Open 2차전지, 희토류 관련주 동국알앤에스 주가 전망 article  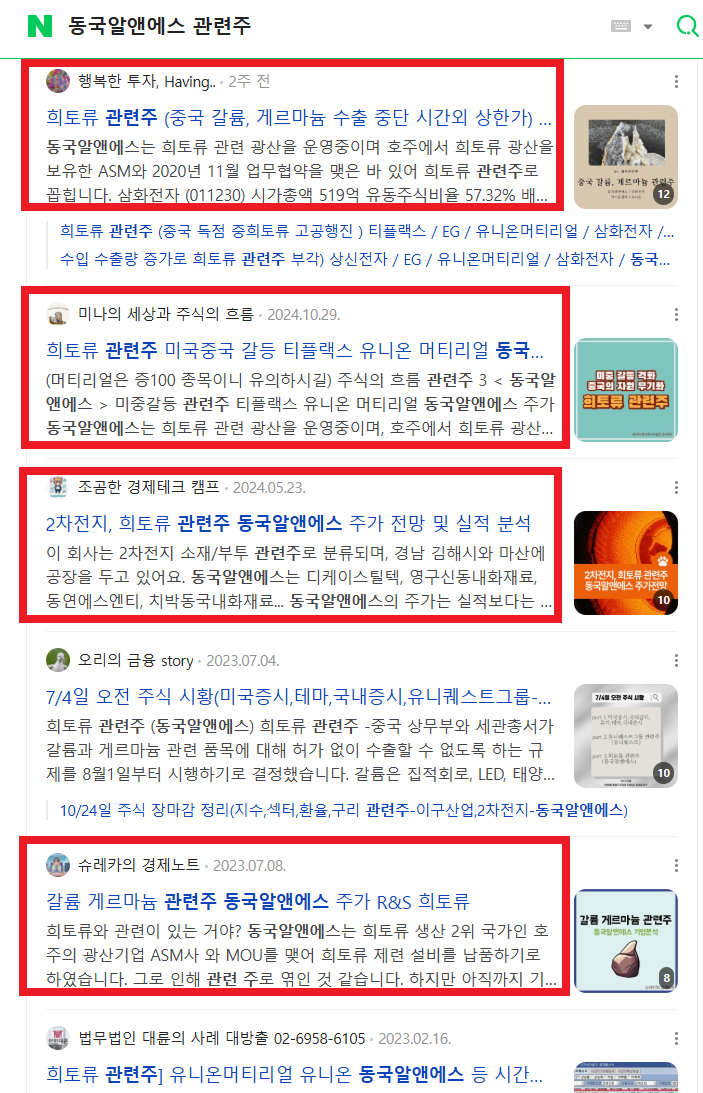point(288,523)
